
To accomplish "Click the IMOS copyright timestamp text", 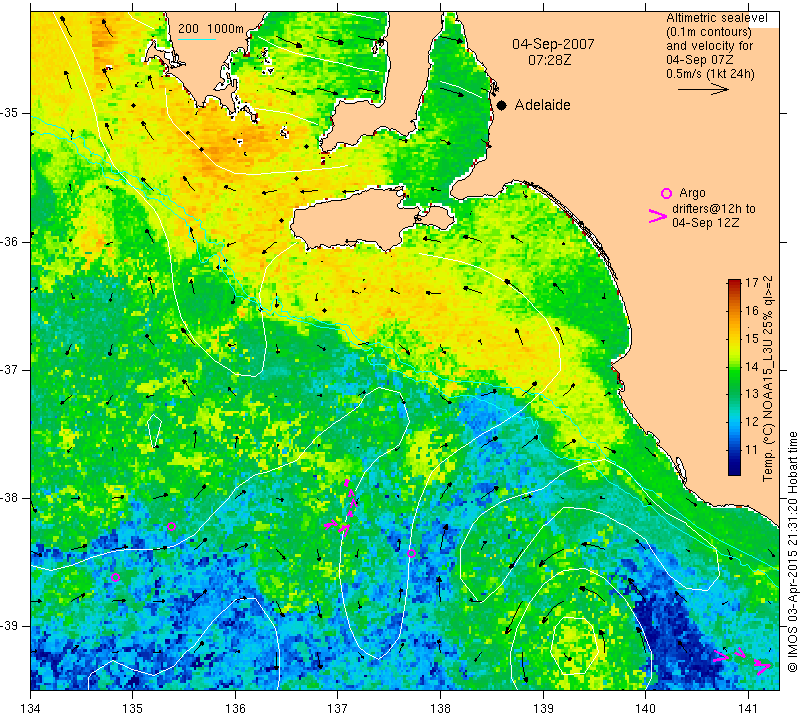I will tap(792, 551).
